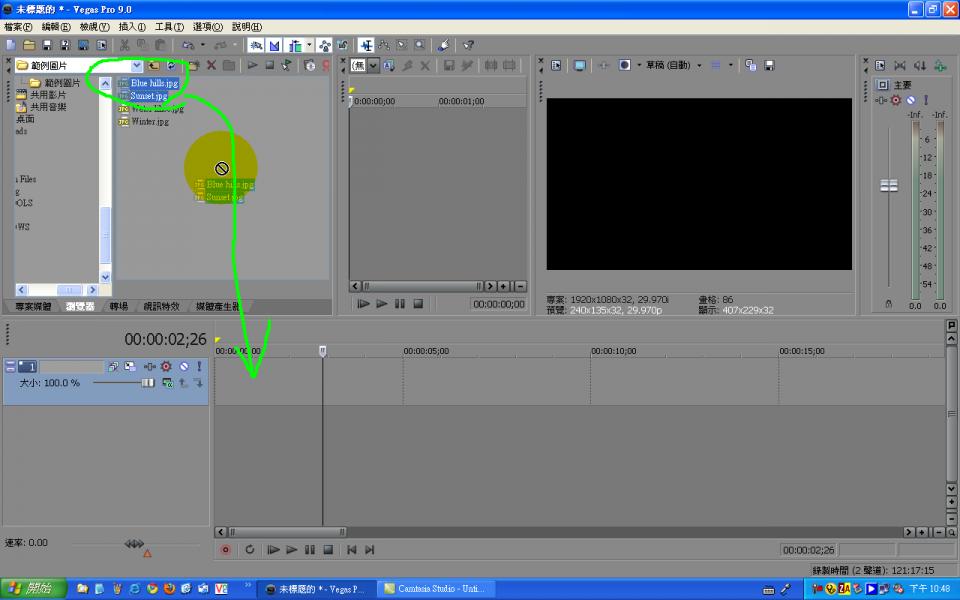Open the trimmer media history dropdown

click(374, 65)
